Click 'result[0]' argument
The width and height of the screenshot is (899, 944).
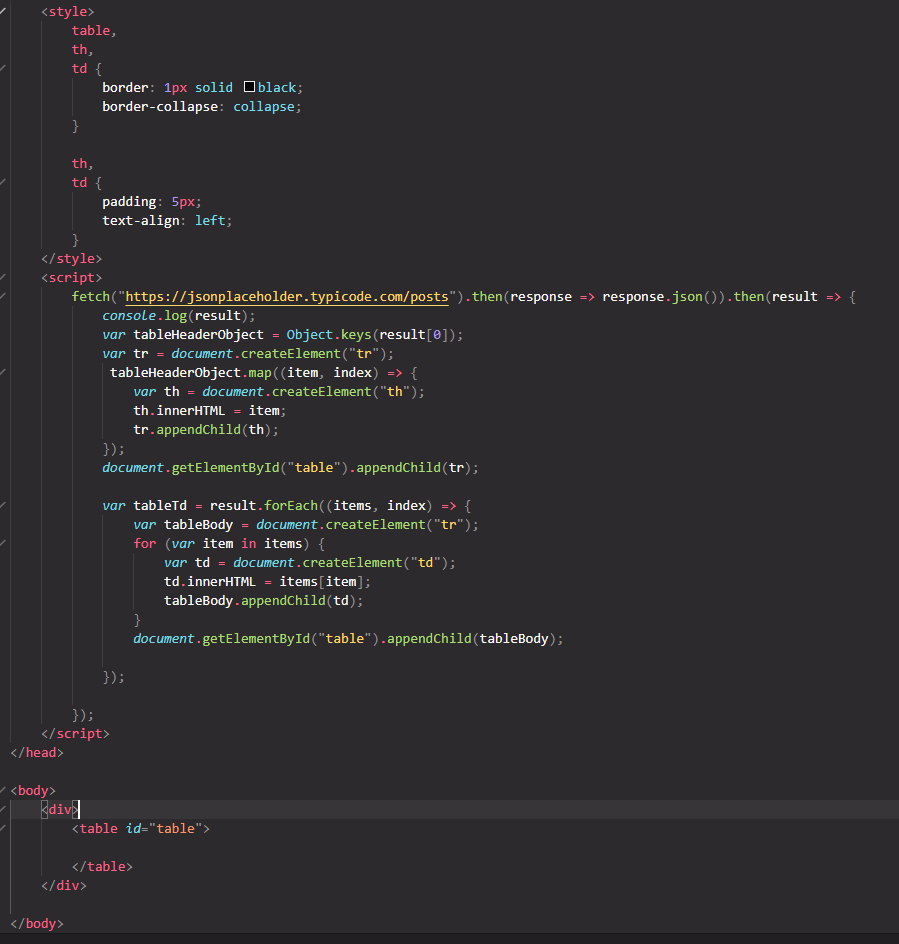(414, 335)
